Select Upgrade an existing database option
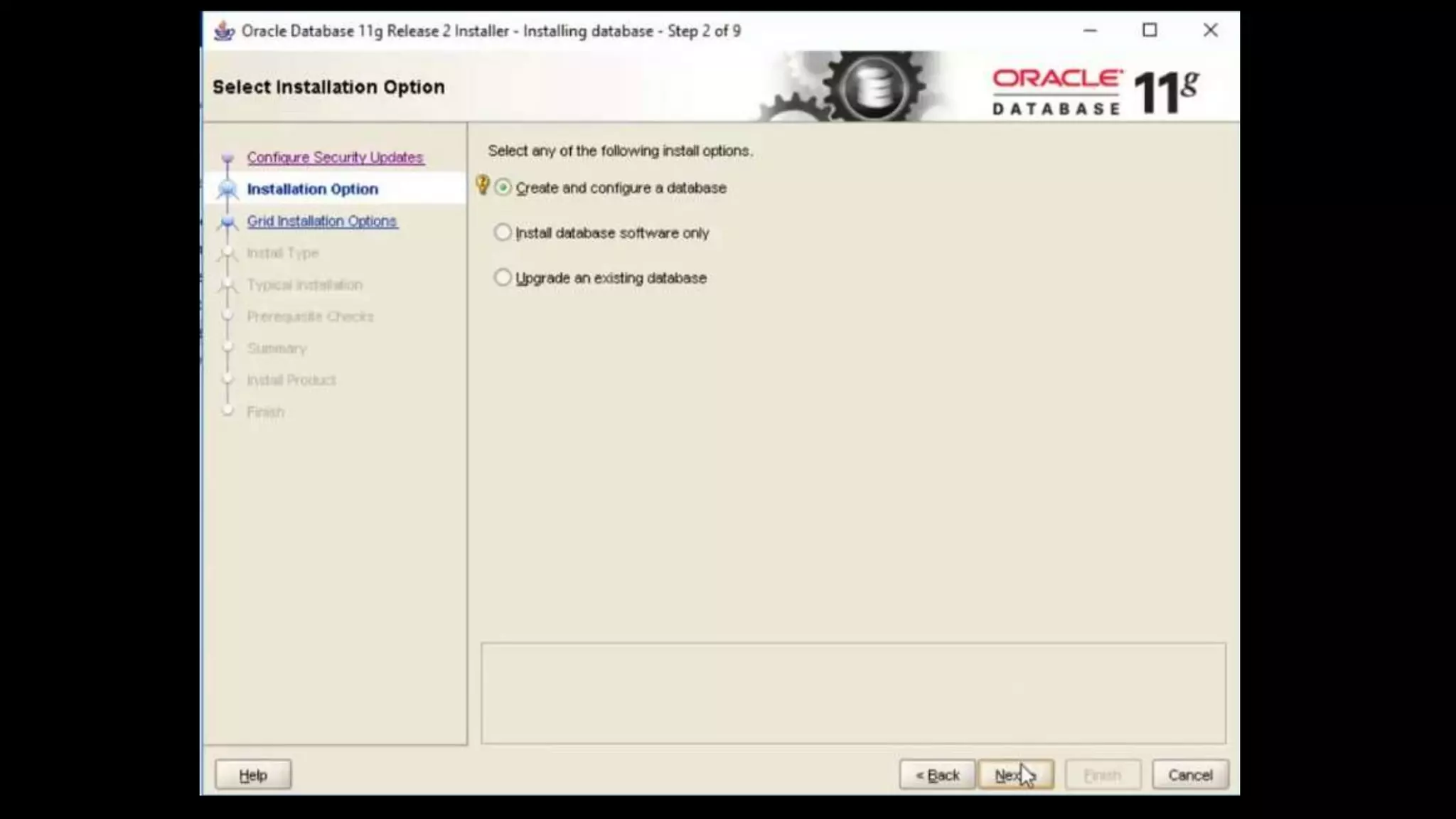Image resolution: width=1456 pixels, height=819 pixels. point(503,277)
